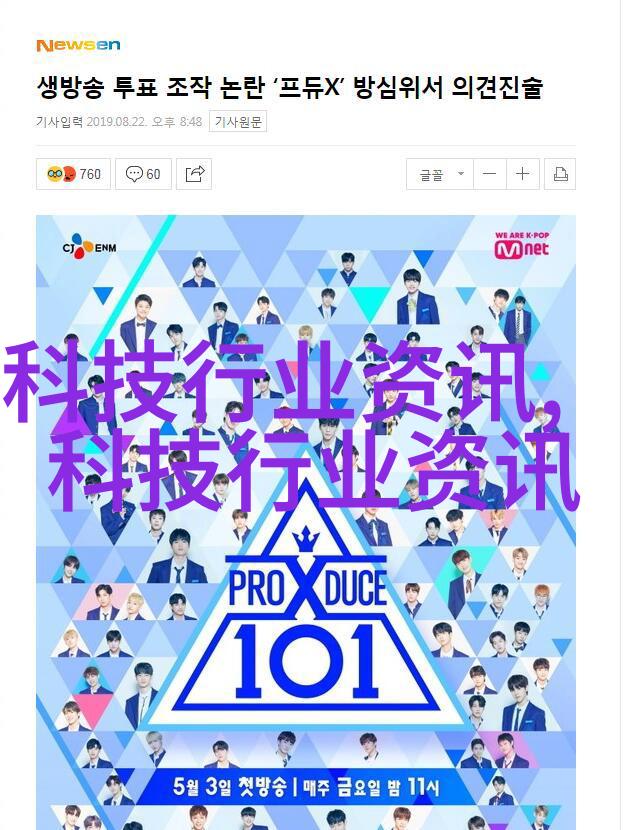
Task: Click the crown icon above the X
Action: 306,540
